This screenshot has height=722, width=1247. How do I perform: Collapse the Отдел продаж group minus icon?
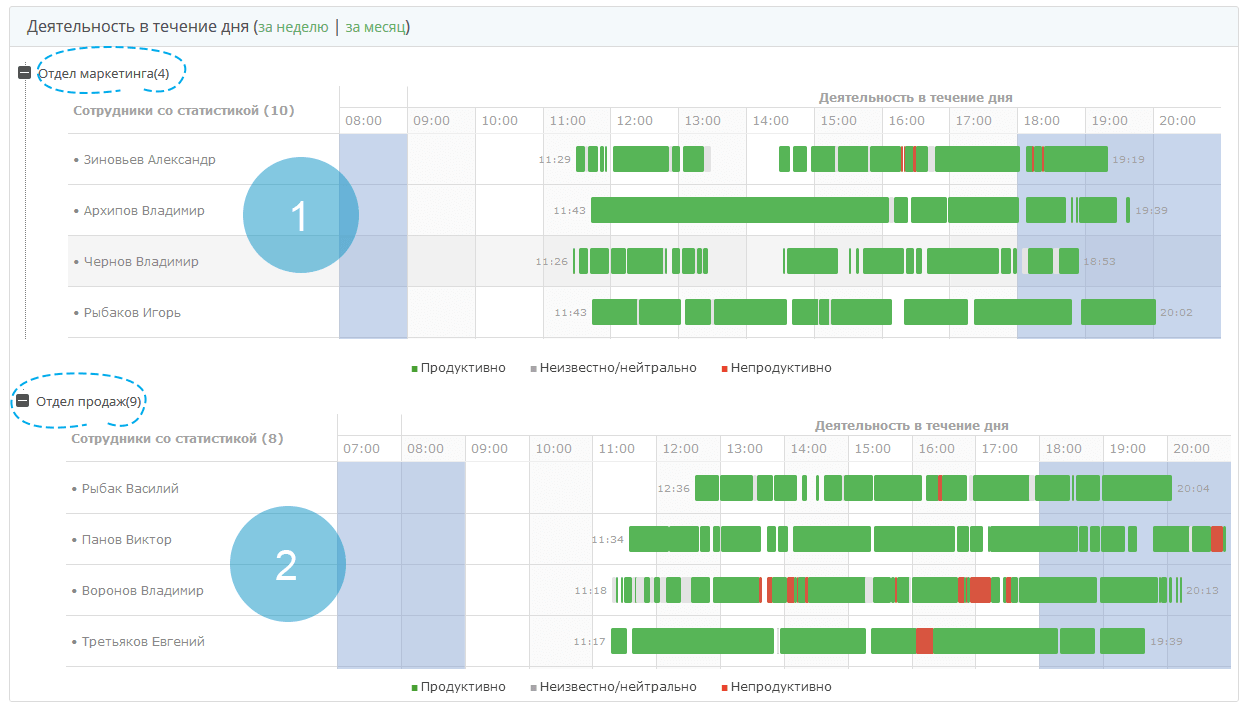coord(23,401)
